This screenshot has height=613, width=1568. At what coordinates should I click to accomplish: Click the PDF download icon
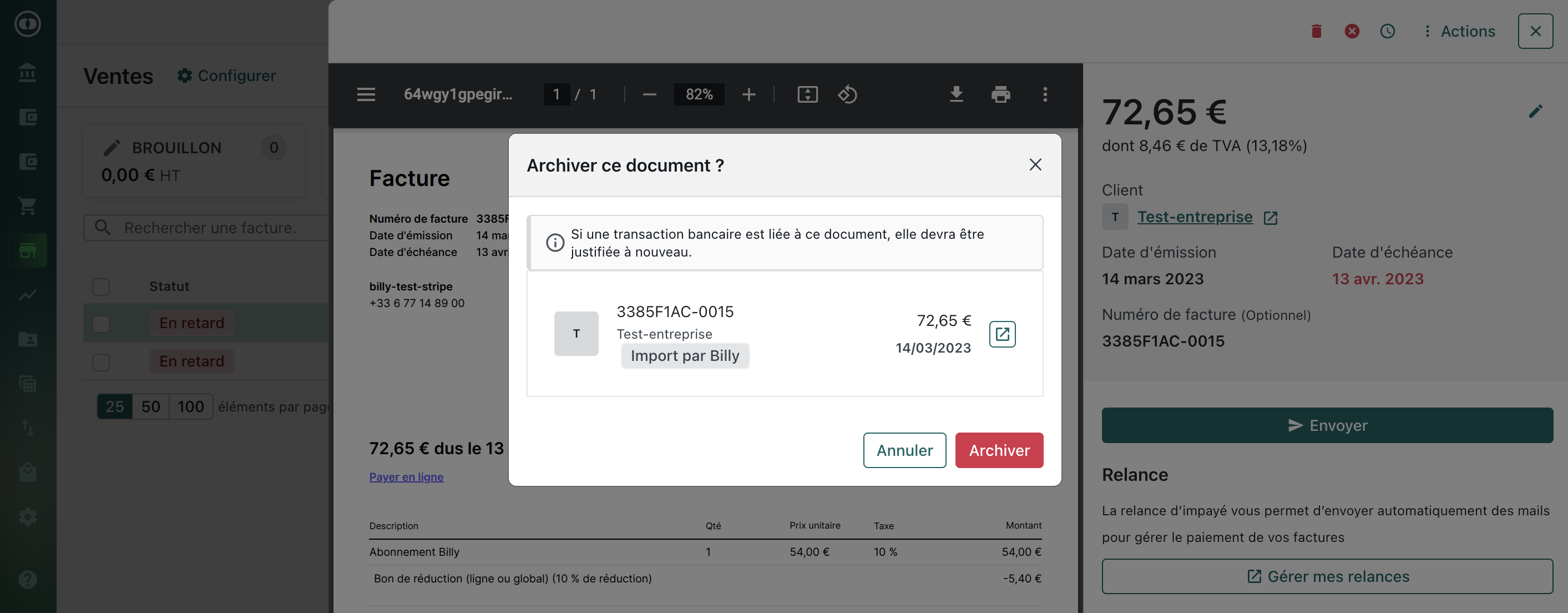click(955, 94)
